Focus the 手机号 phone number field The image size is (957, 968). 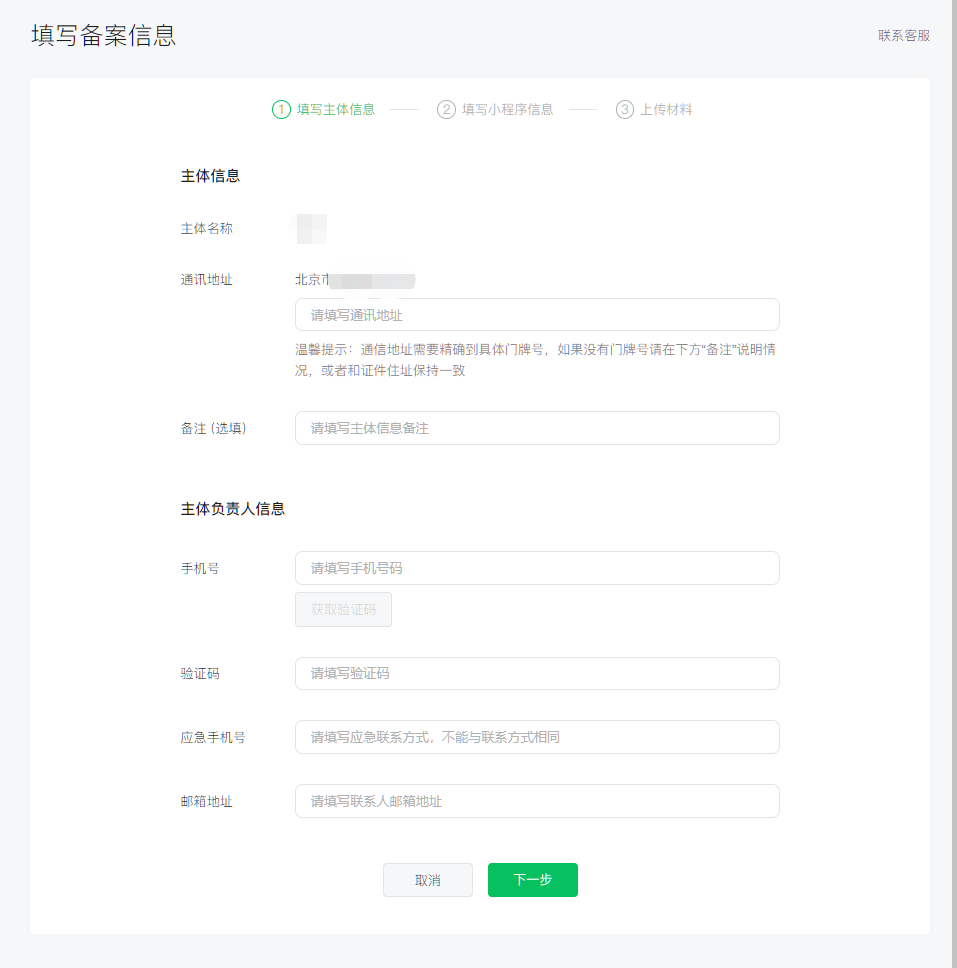(537, 568)
